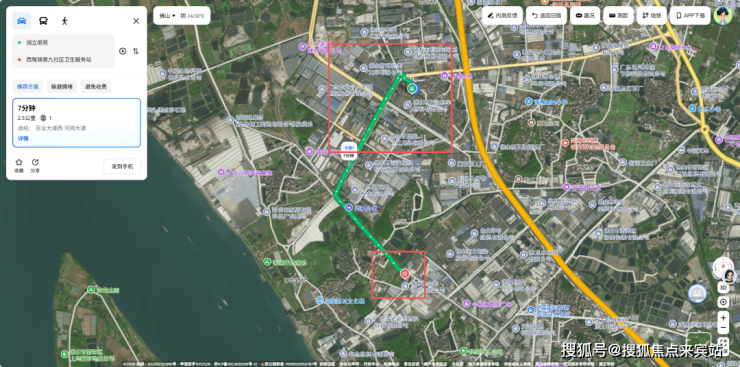
Task: Select the driving route car icon
Action: pyautogui.click(x=21, y=21)
